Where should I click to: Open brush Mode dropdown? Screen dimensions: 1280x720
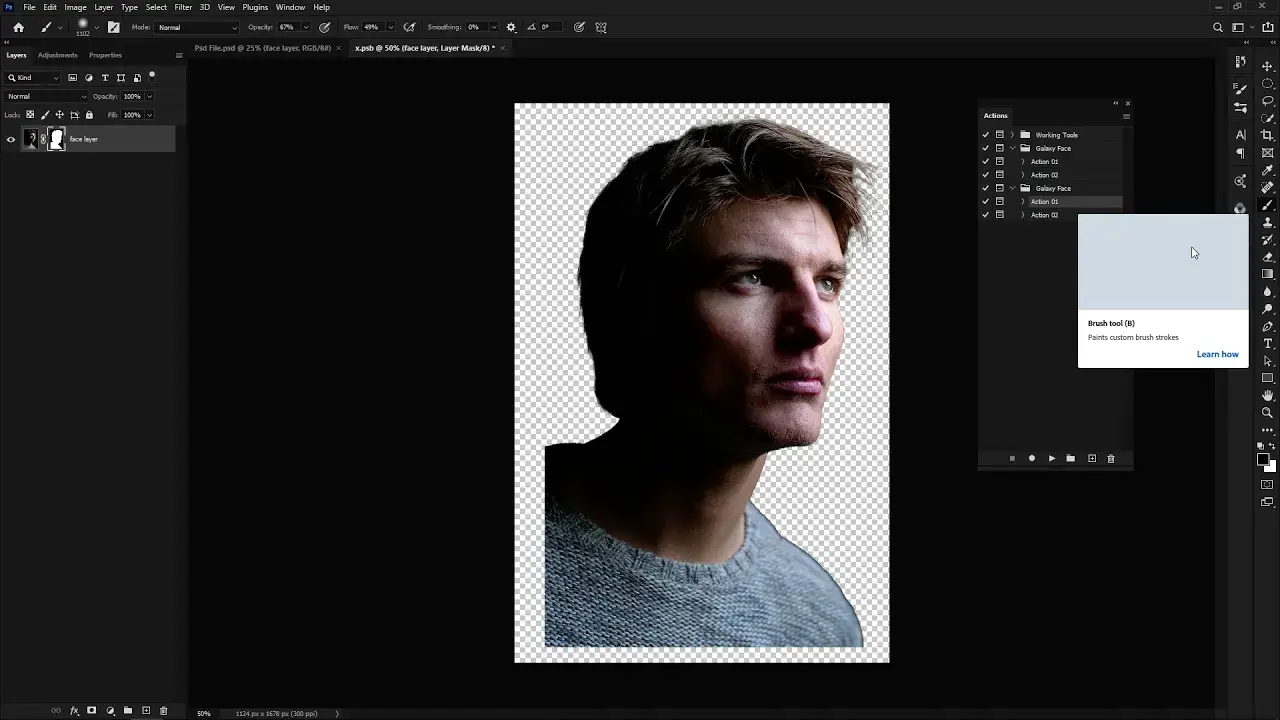tap(198, 27)
